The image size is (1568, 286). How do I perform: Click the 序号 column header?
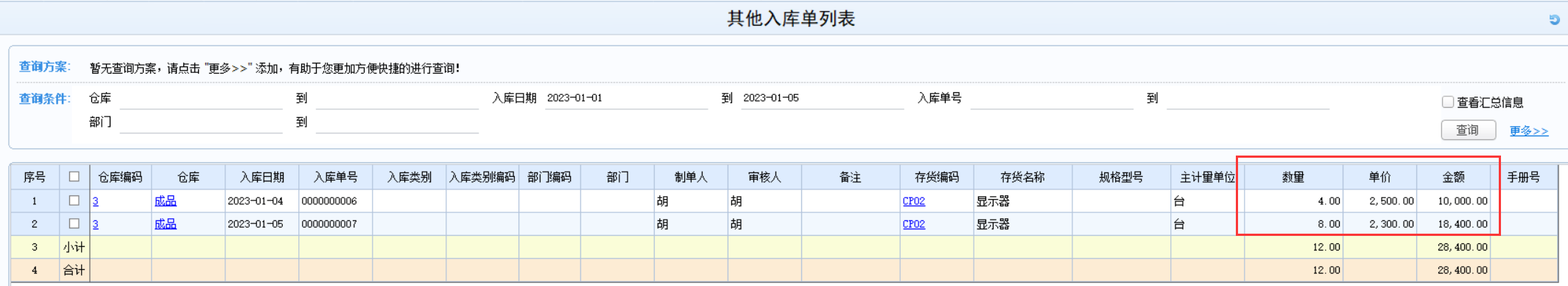point(35,177)
